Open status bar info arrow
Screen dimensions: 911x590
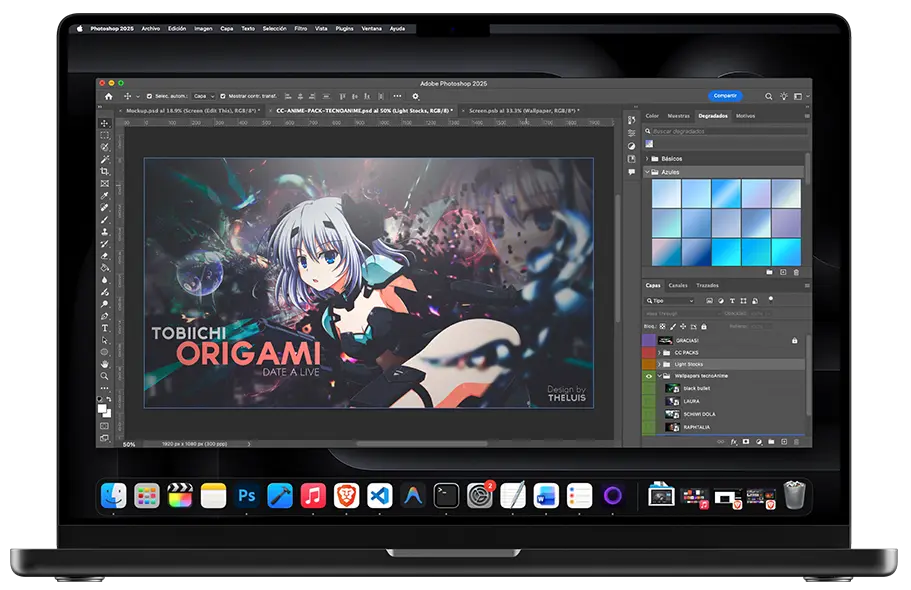coord(249,444)
